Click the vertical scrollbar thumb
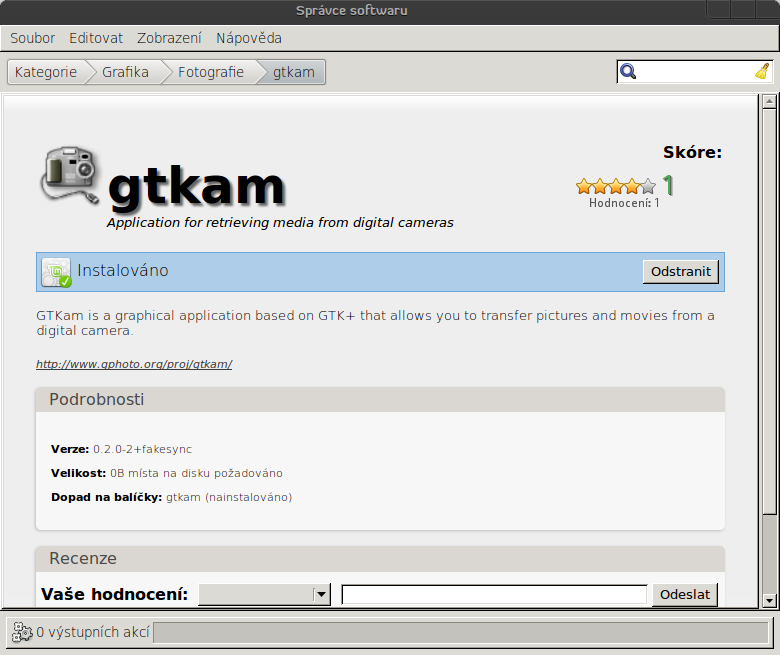 tap(769, 311)
